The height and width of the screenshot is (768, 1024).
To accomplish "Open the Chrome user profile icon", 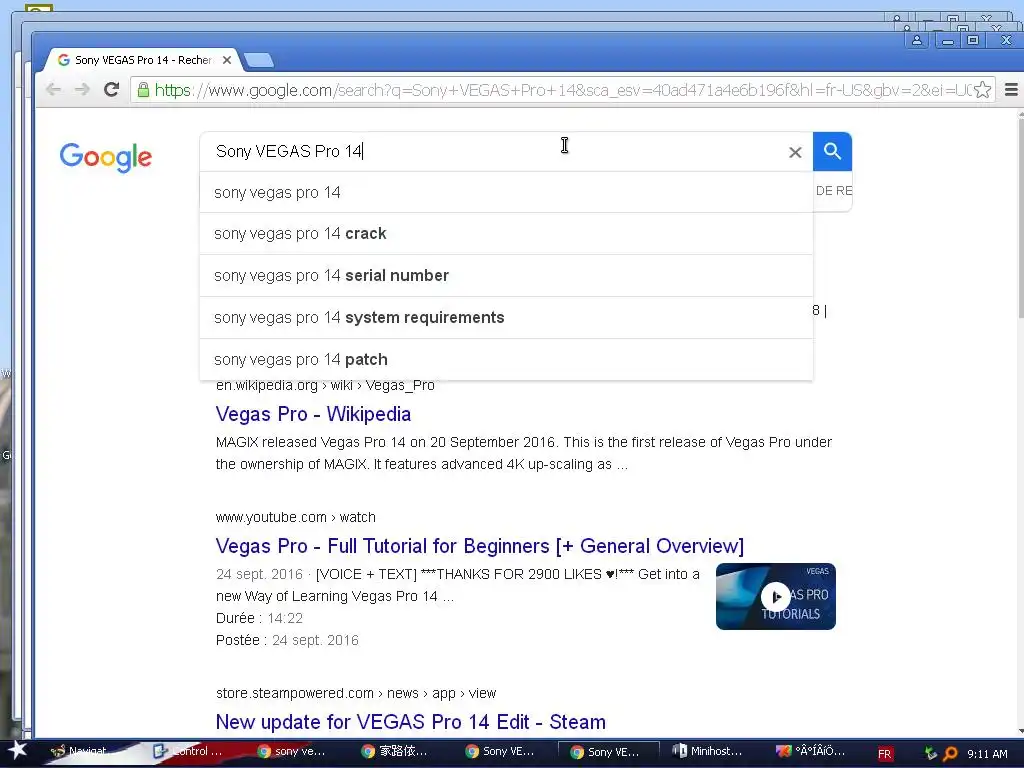I will tap(917, 40).
